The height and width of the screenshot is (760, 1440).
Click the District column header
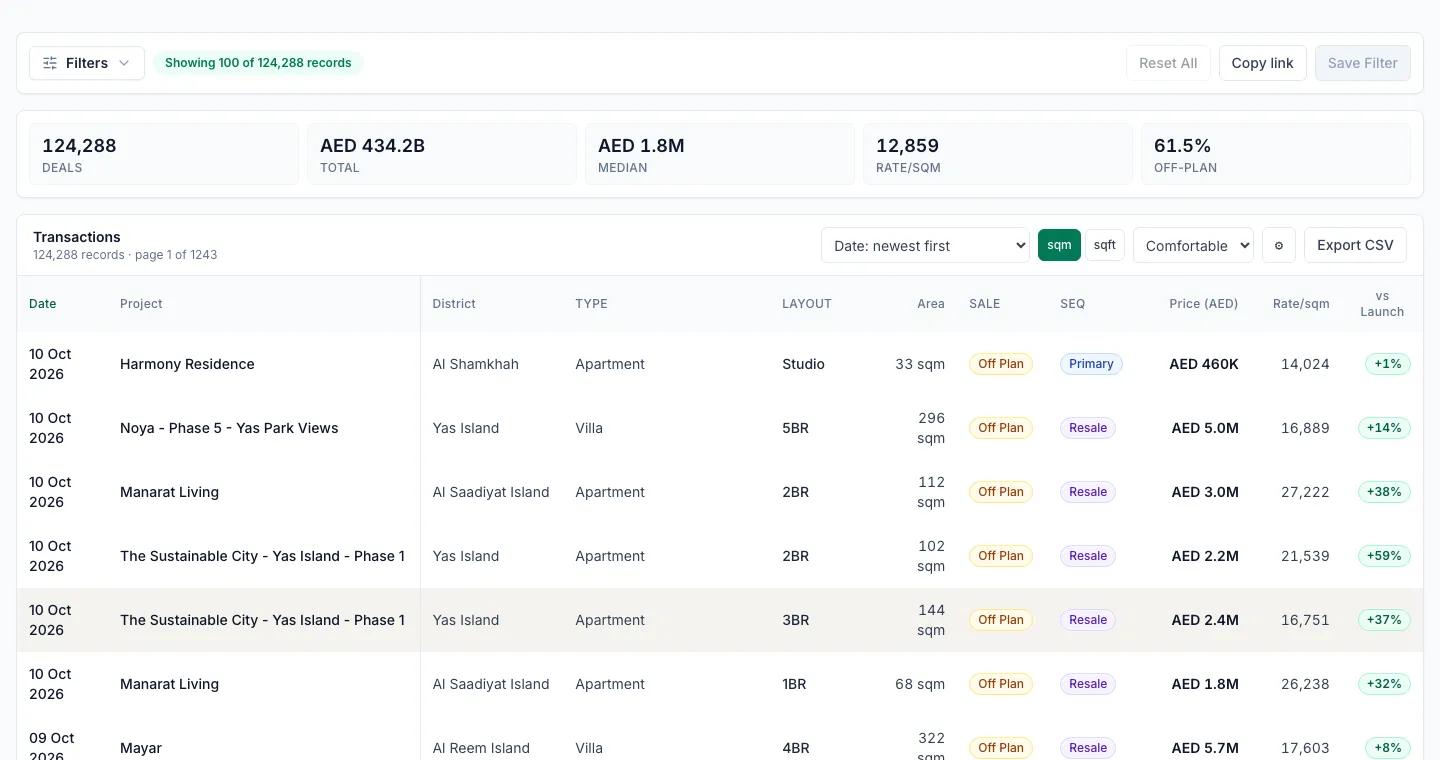[x=454, y=304]
